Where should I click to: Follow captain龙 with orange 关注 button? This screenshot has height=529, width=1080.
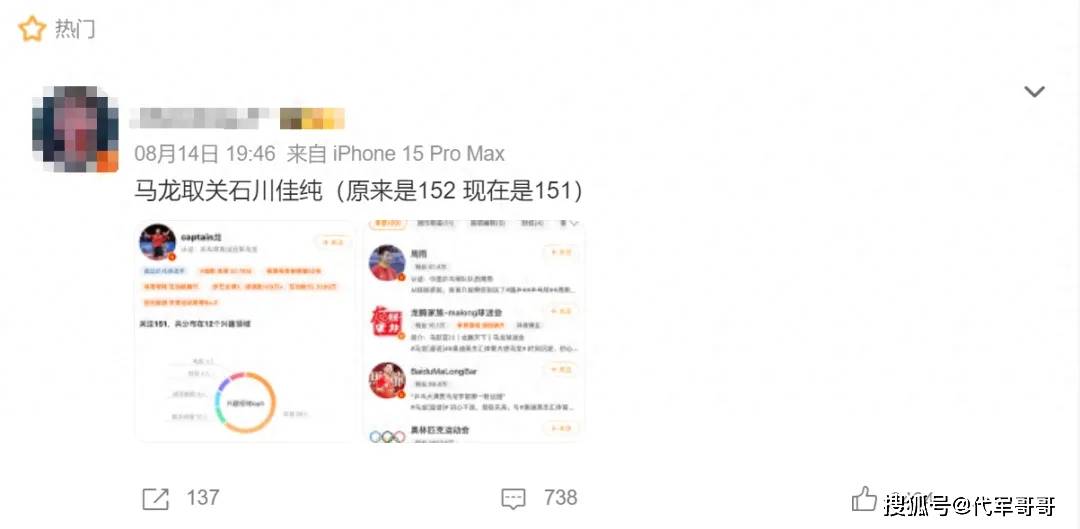coord(333,242)
